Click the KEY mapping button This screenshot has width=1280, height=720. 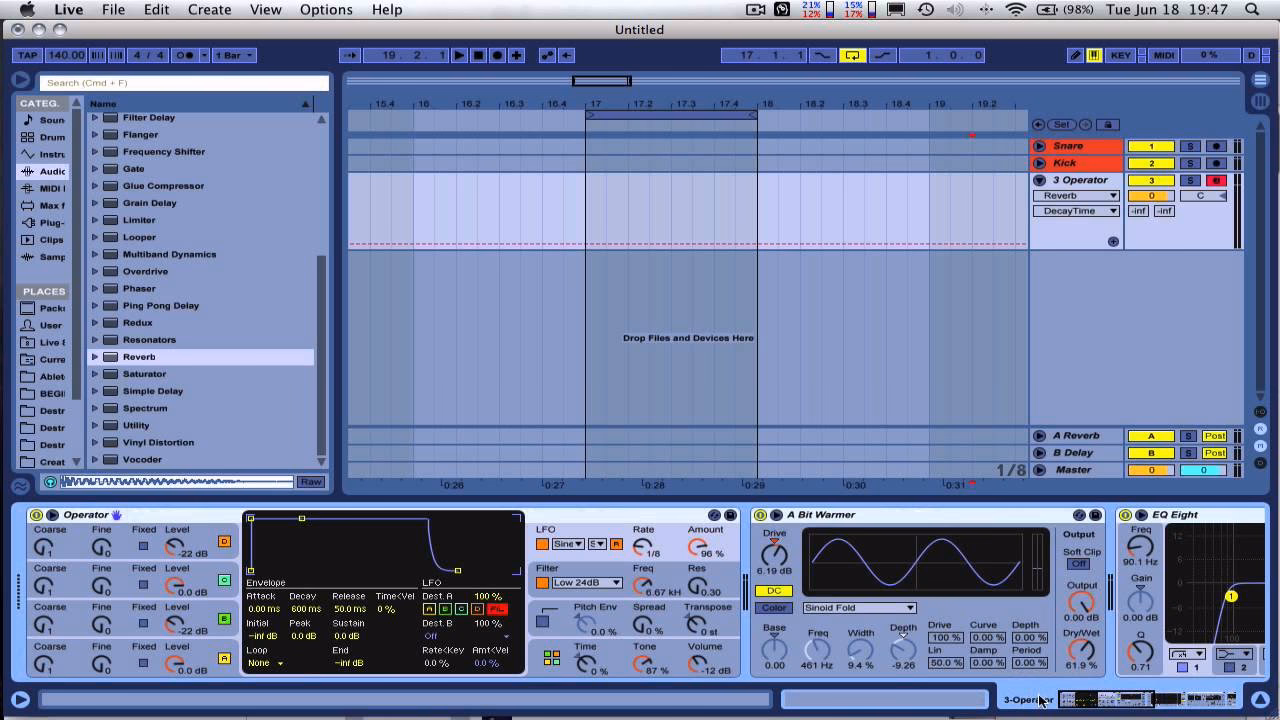pyautogui.click(x=1120, y=57)
